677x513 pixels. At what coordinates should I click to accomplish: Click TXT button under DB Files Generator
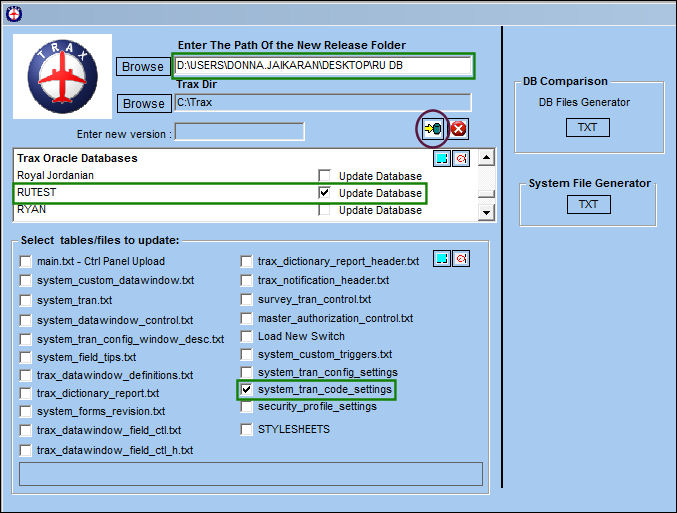[588, 127]
